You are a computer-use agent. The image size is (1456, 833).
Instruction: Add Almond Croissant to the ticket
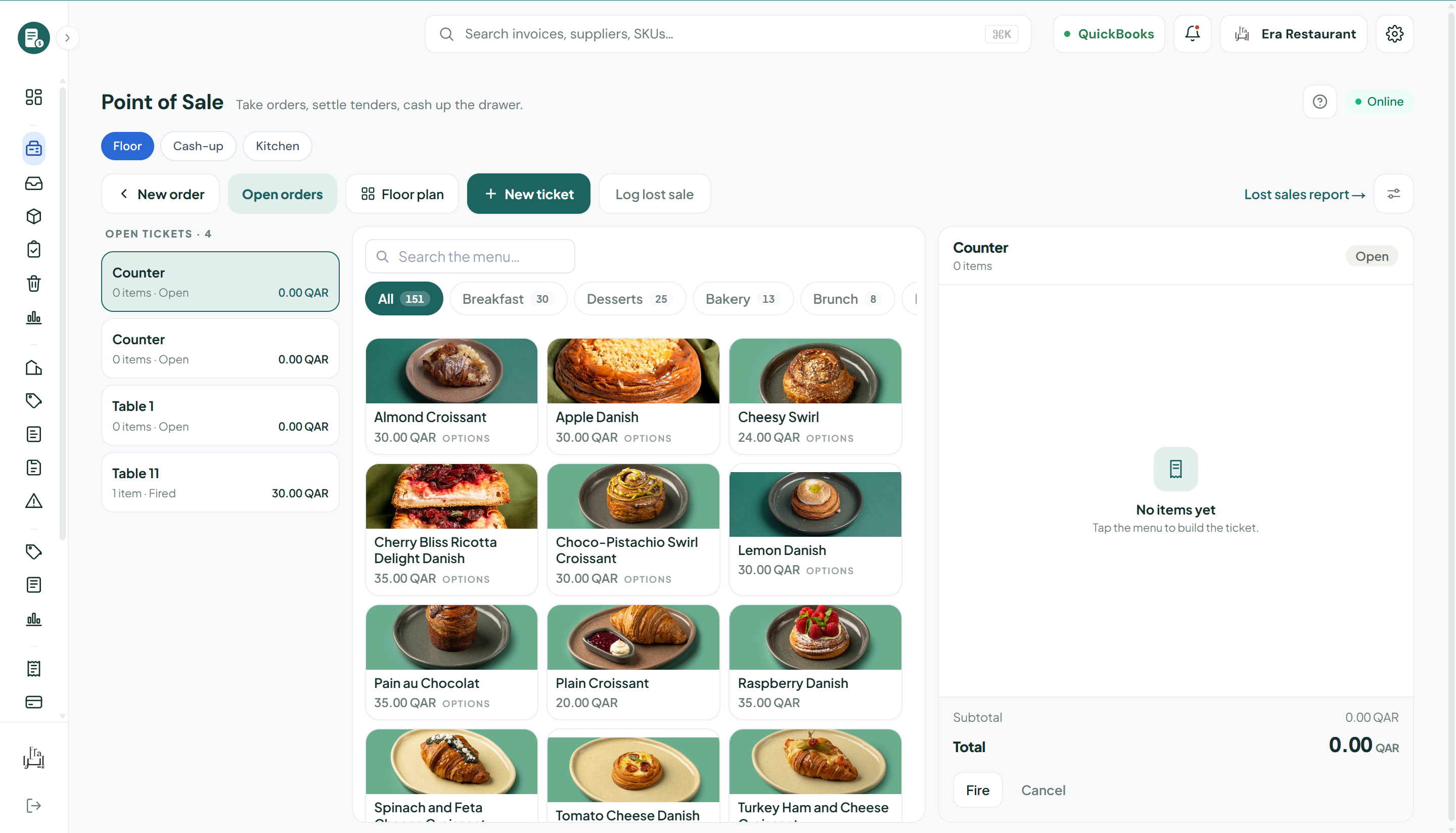(x=451, y=396)
